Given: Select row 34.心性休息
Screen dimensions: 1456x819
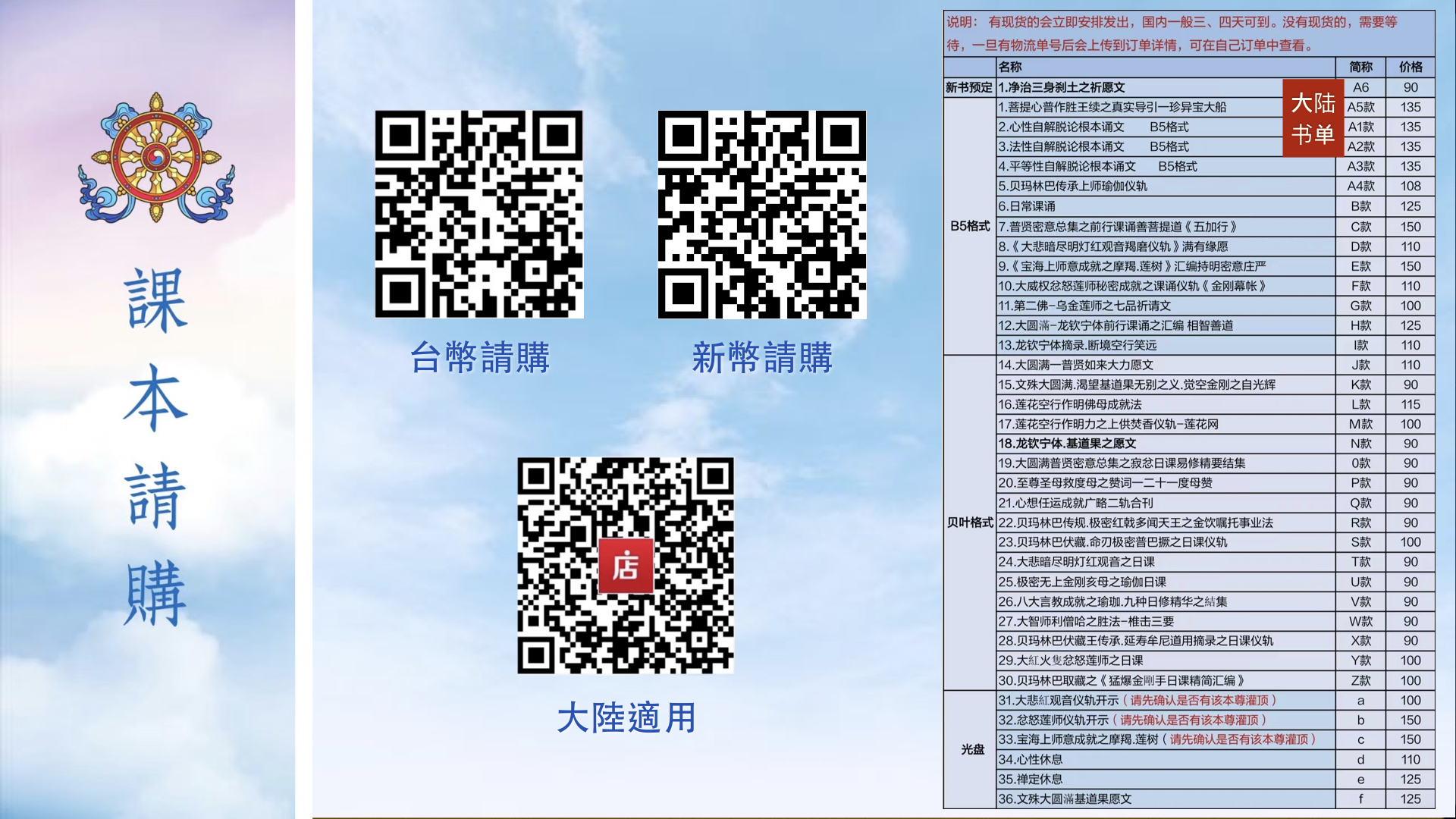Looking at the screenshot, I should coord(1166,759).
